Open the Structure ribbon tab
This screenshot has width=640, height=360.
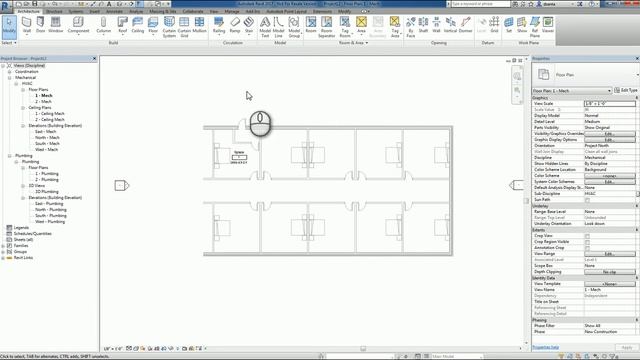(x=54, y=11)
